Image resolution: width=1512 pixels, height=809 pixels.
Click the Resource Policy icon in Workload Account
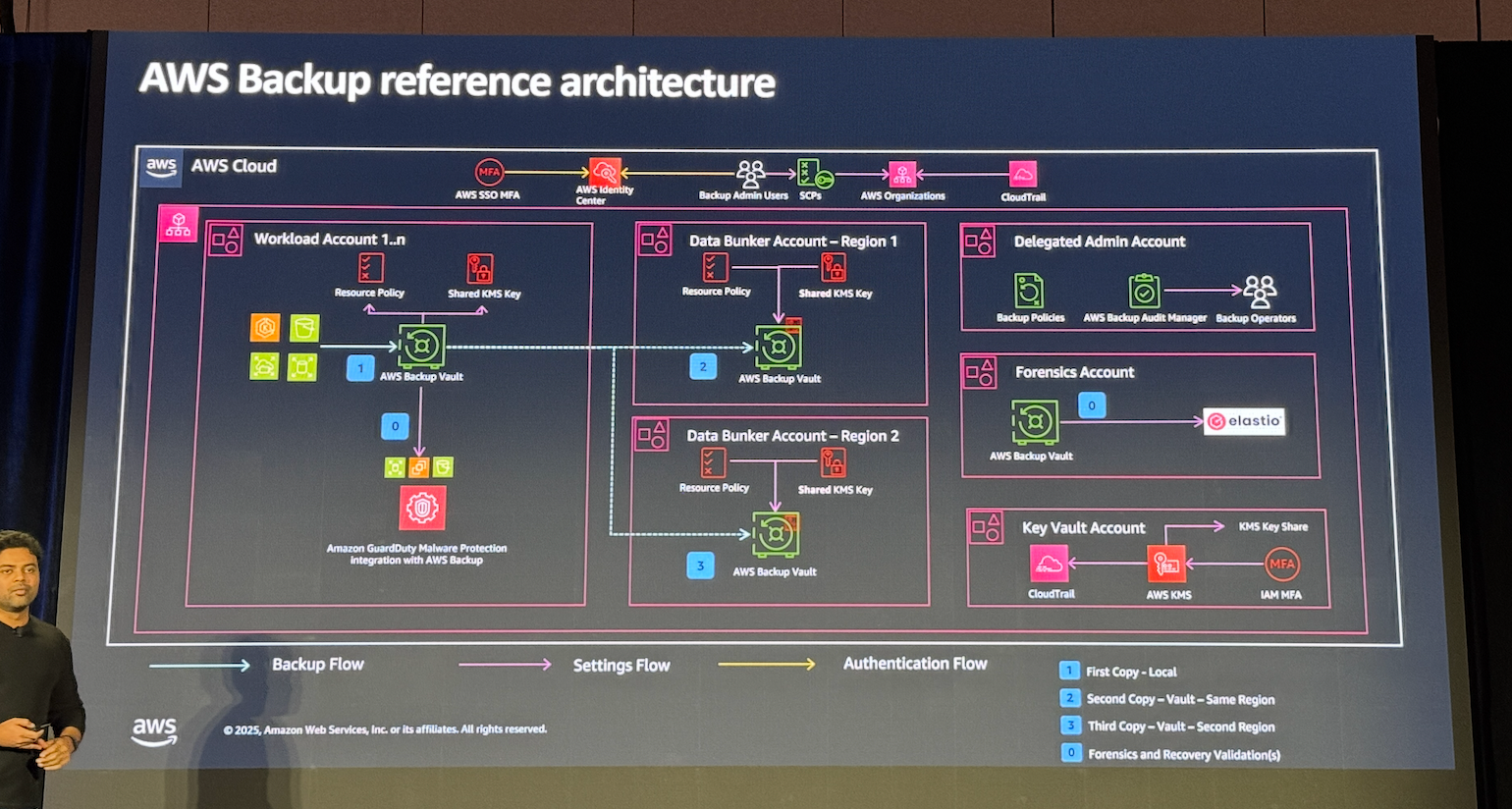point(370,267)
